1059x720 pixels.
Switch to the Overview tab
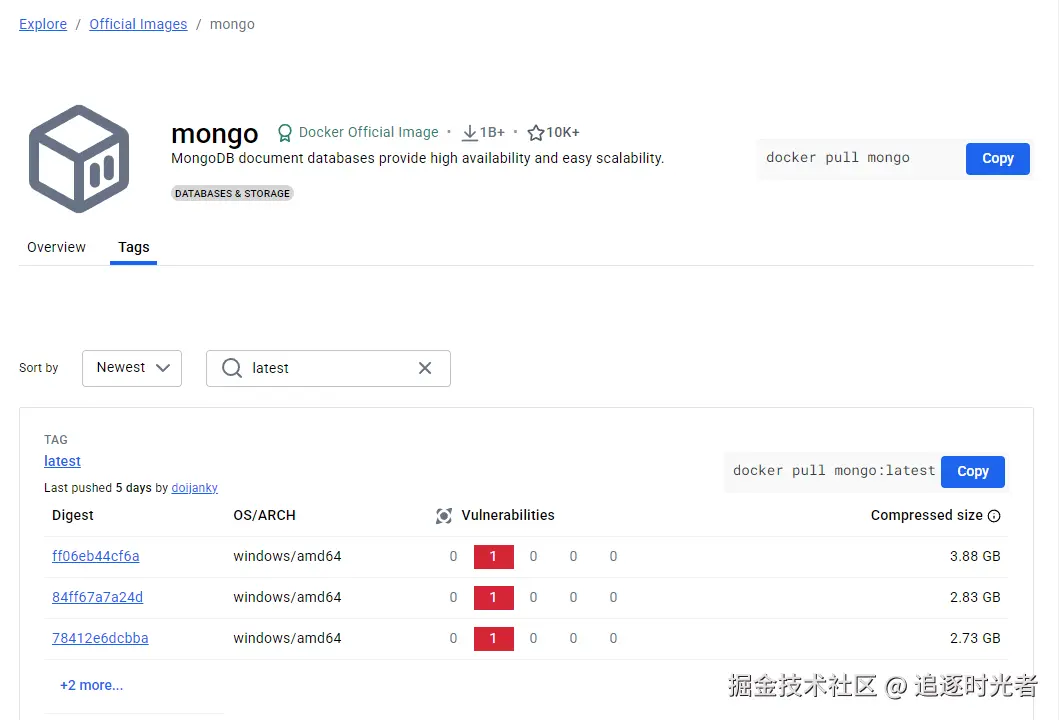tap(56, 247)
